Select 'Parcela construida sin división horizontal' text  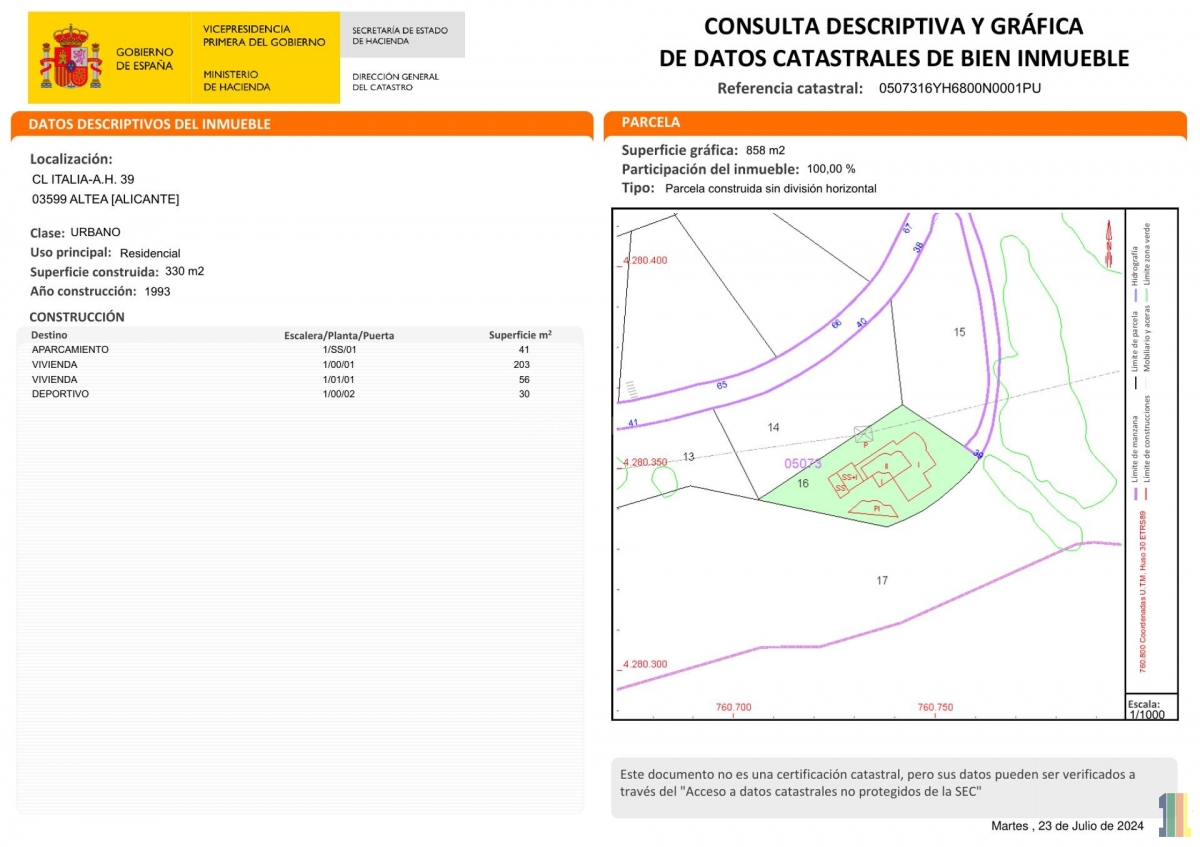point(771,188)
